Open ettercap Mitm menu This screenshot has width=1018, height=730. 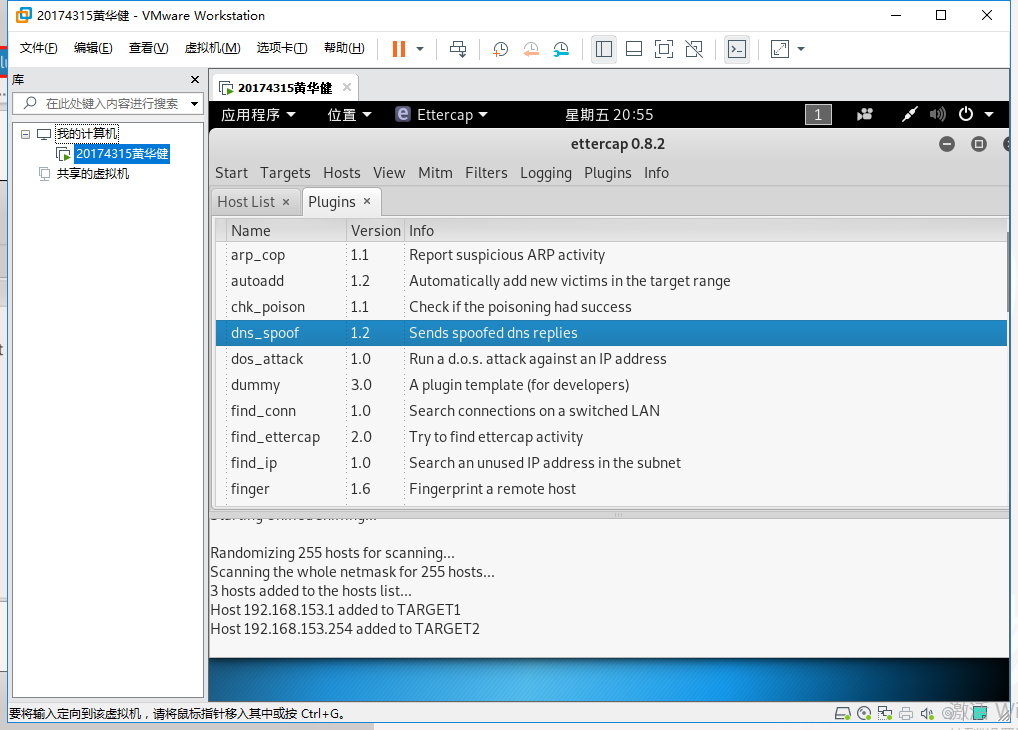(x=435, y=173)
